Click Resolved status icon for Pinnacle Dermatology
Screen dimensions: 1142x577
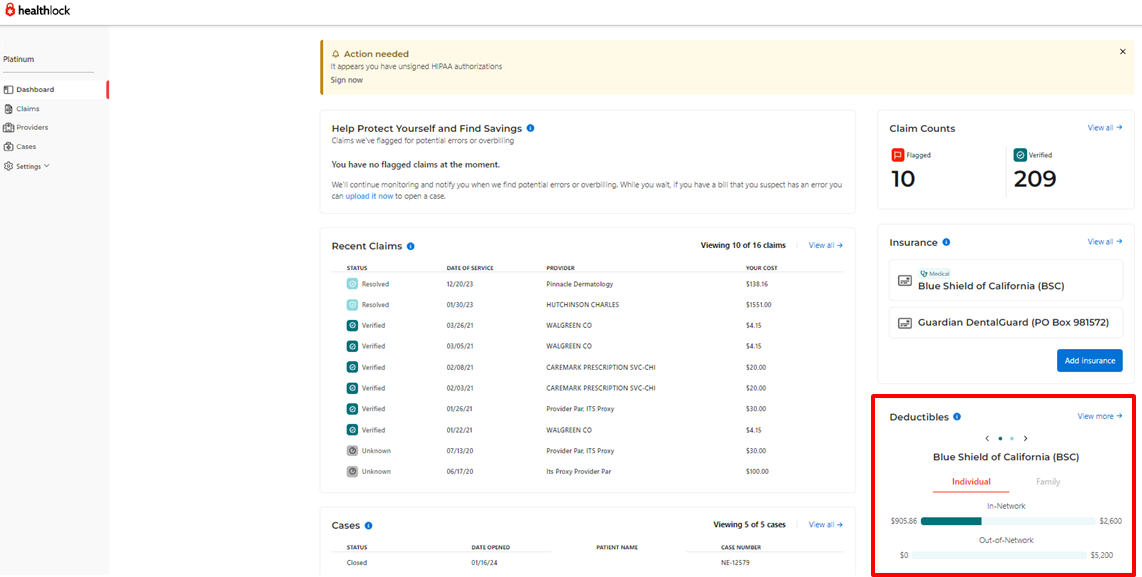(x=353, y=284)
